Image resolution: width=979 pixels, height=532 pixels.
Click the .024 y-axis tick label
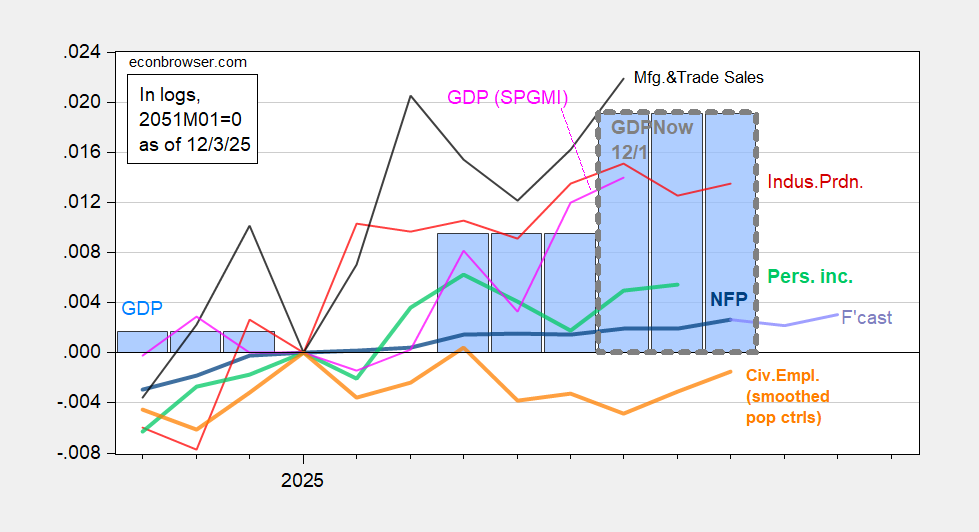pos(83,53)
